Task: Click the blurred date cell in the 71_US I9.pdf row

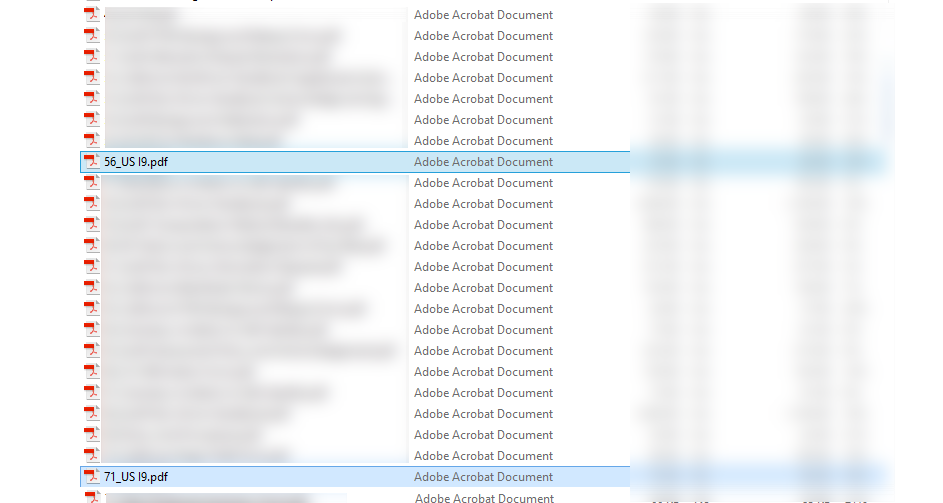Action: click(x=680, y=477)
